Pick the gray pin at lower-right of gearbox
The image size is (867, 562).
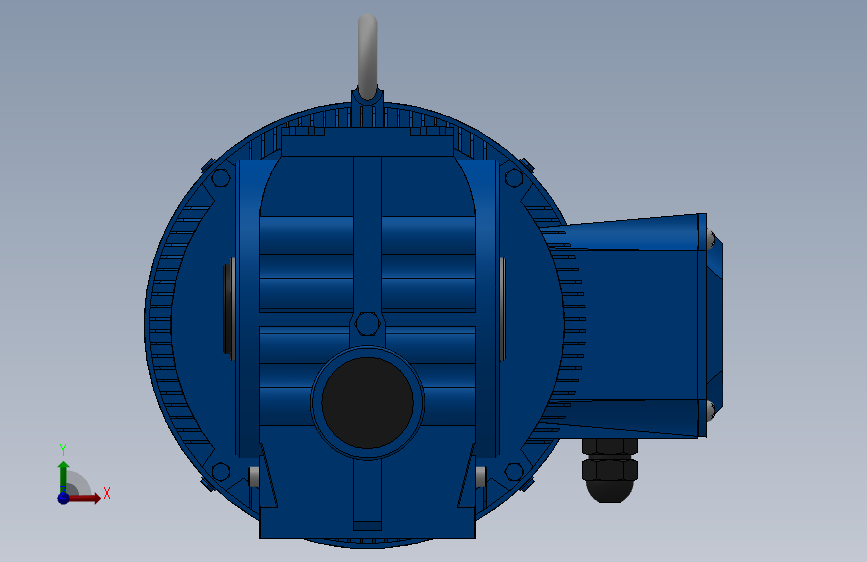pyautogui.click(x=480, y=477)
